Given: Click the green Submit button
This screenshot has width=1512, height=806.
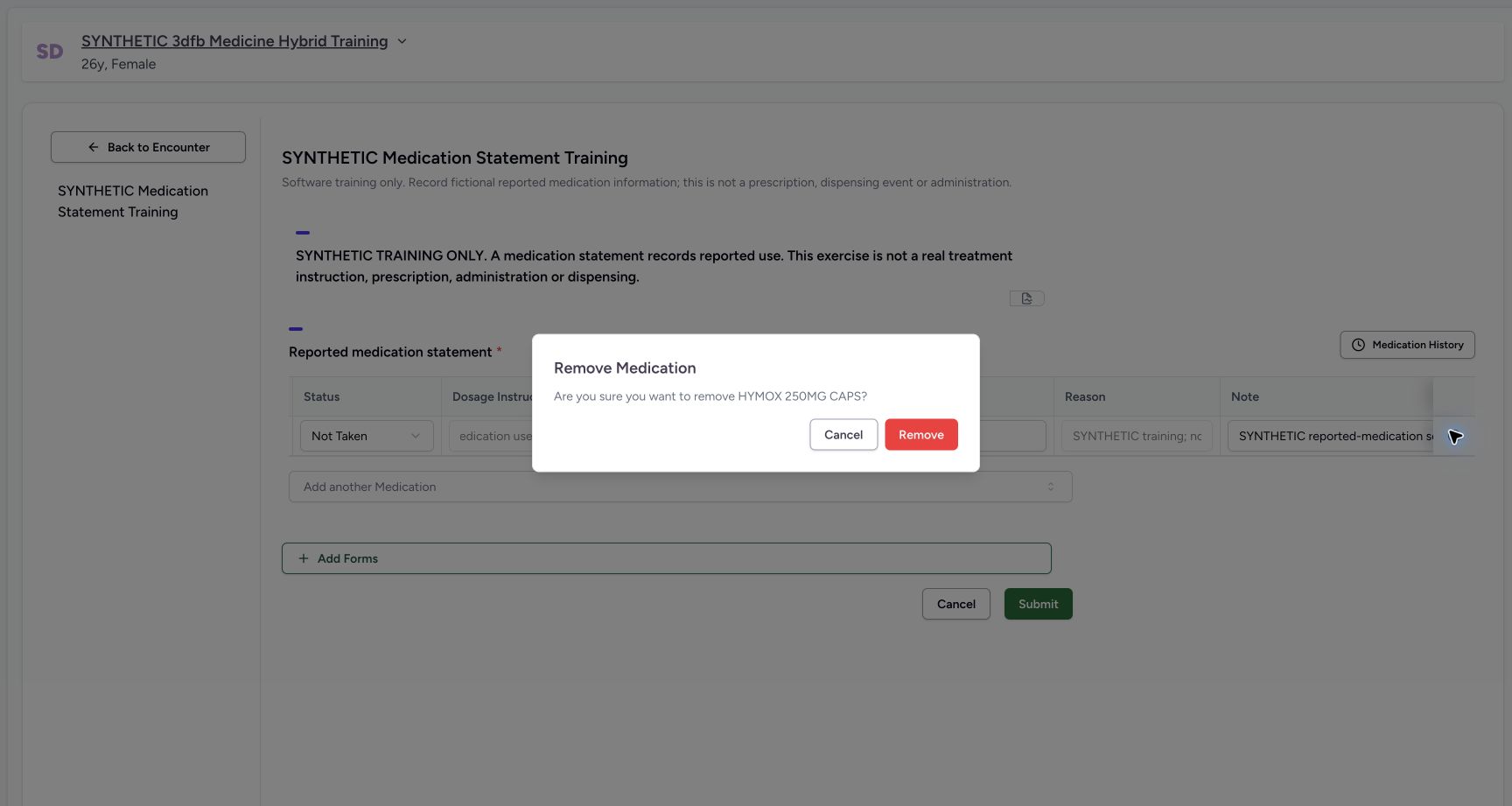Looking at the screenshot, I should click(x=1039, y=604).
